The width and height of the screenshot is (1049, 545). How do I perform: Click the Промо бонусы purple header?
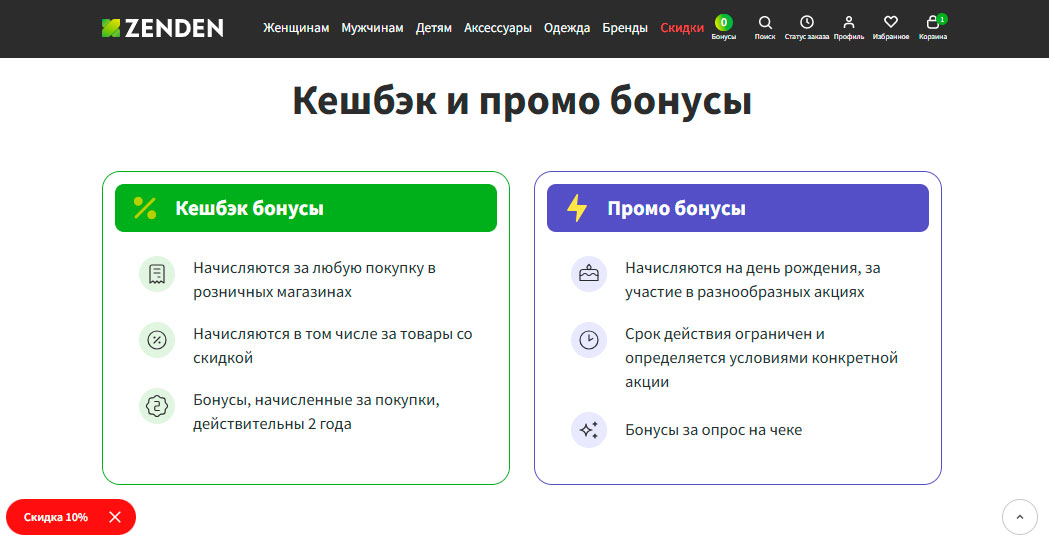pos(738,208)
